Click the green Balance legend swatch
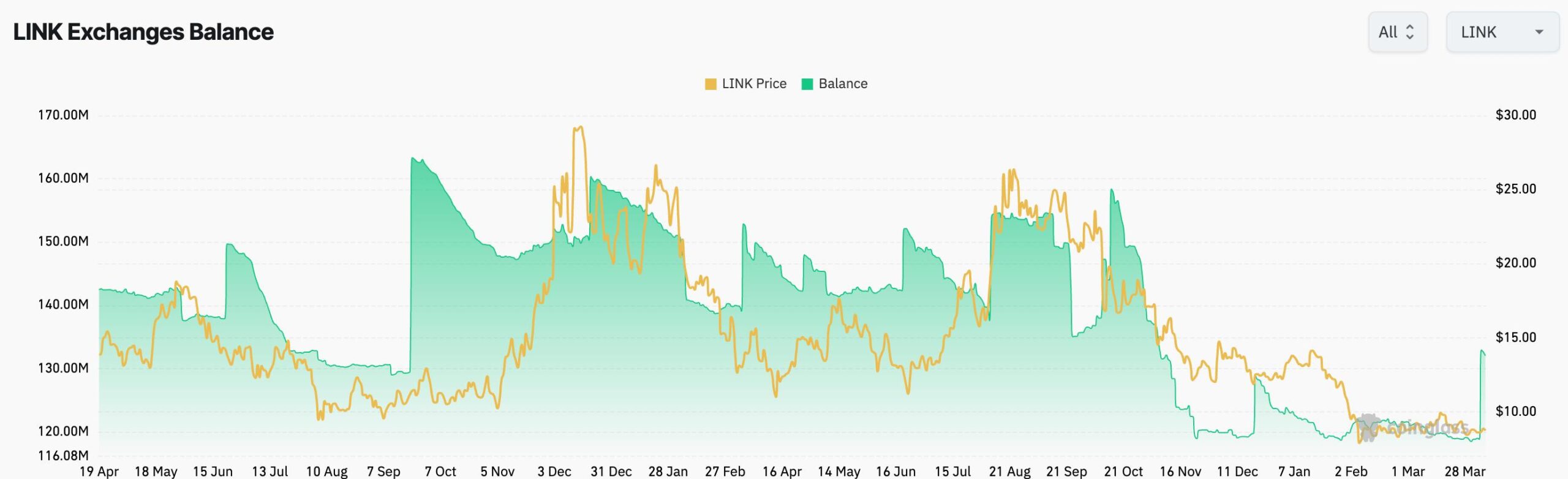The height and width of the screenshot is (479, 1568). 807,85
